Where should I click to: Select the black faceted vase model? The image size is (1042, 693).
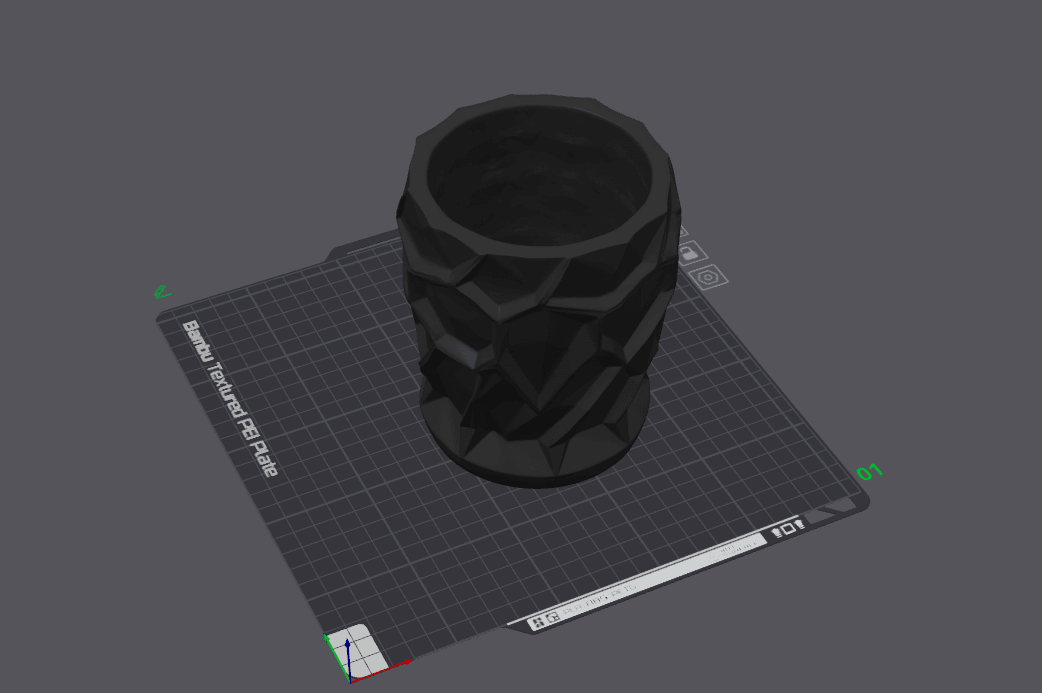537,290
